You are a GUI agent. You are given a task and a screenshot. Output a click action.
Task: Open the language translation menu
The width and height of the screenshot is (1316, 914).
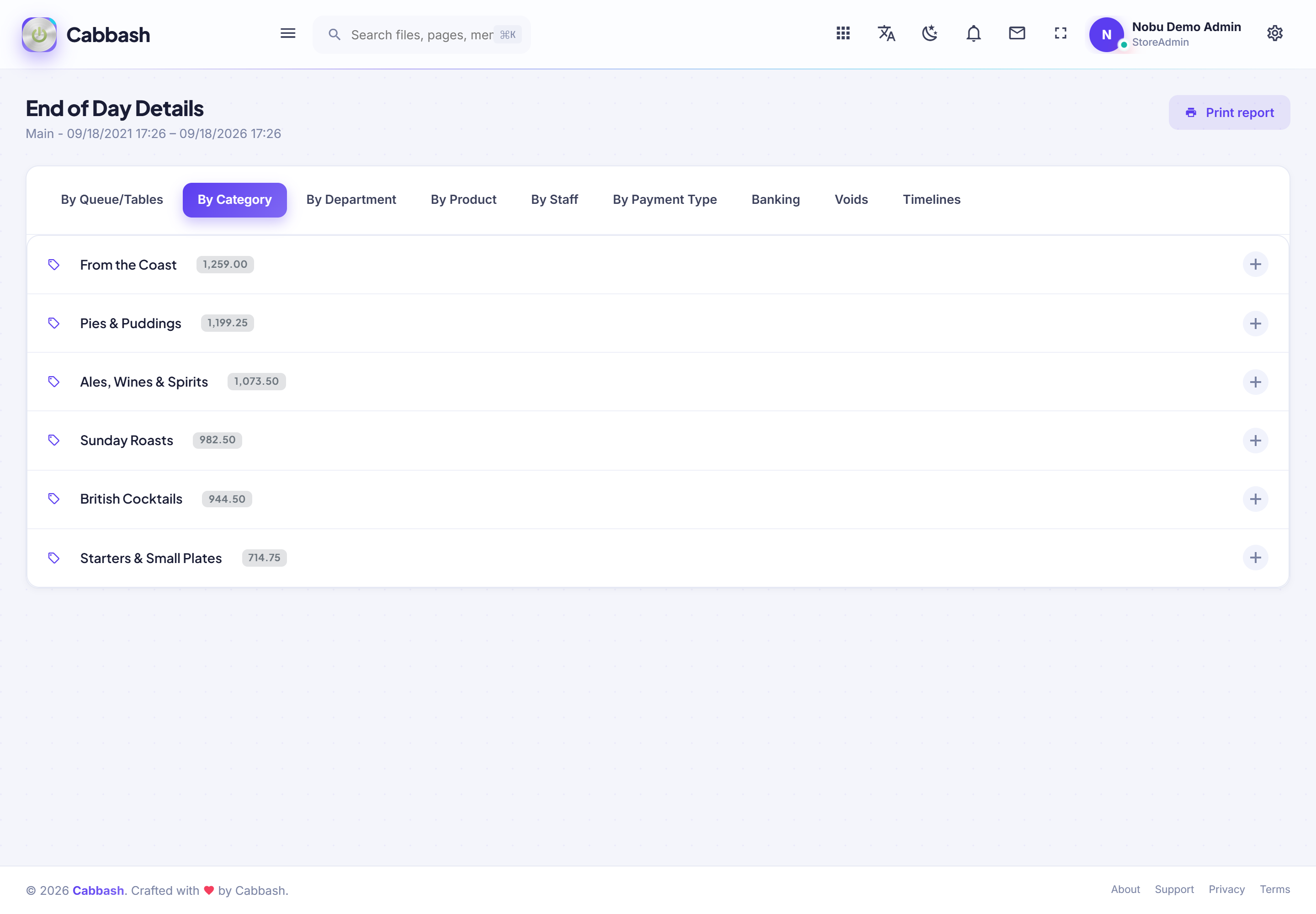(886, 33)
